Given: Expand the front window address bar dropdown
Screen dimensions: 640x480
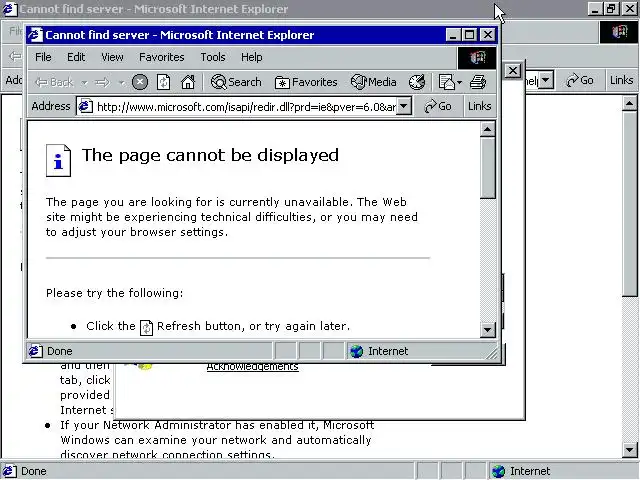Looking at the screenshot, I should (403, 107).
